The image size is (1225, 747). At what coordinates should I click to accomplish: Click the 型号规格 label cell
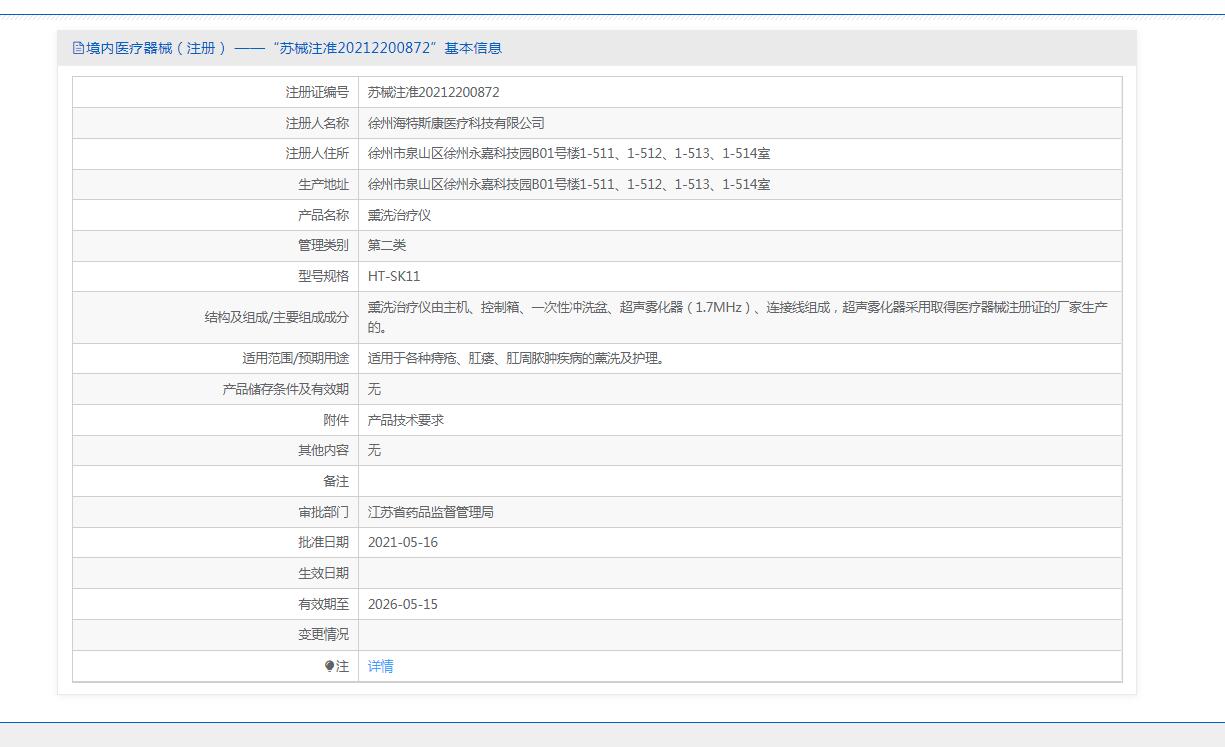tap(215, 277)
